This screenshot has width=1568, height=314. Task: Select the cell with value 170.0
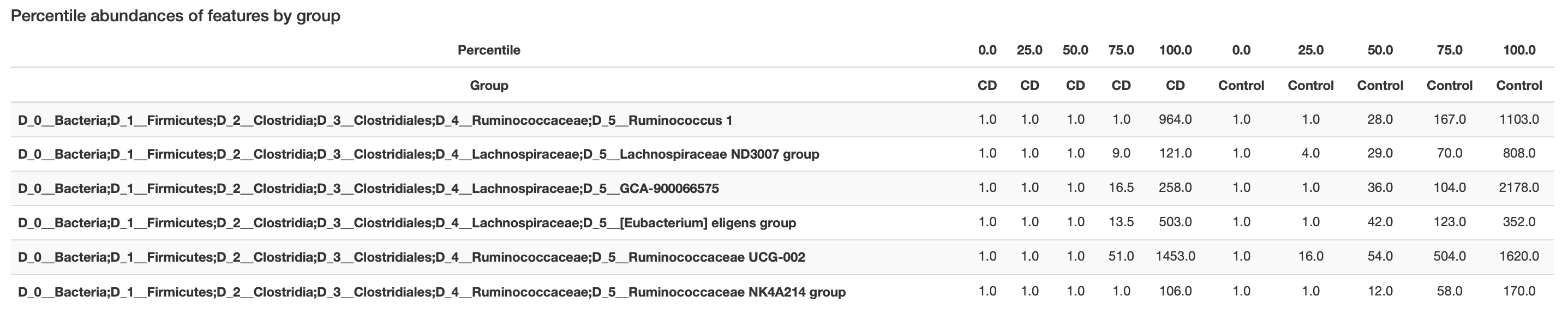[x=1519, y=292]
